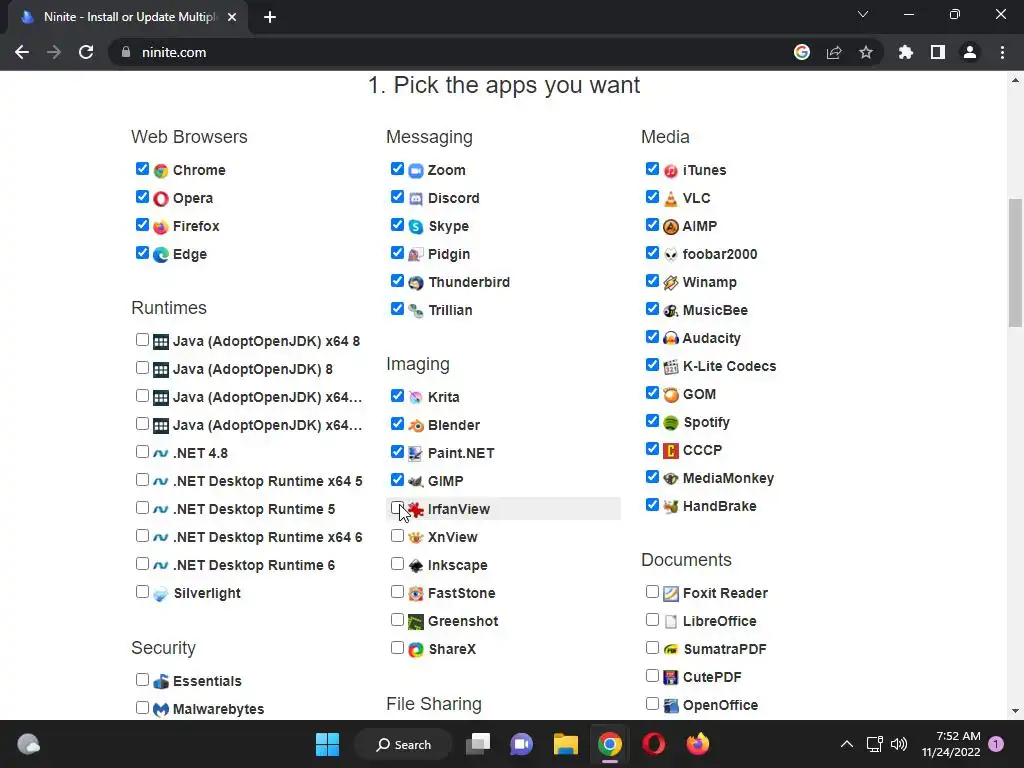Open the volume control in system tray
This screenshot has height=768, width=1024.
899,744
